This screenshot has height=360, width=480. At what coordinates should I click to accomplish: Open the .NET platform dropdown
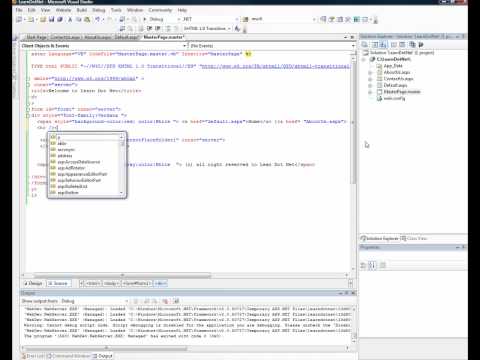tap(211, 19)
